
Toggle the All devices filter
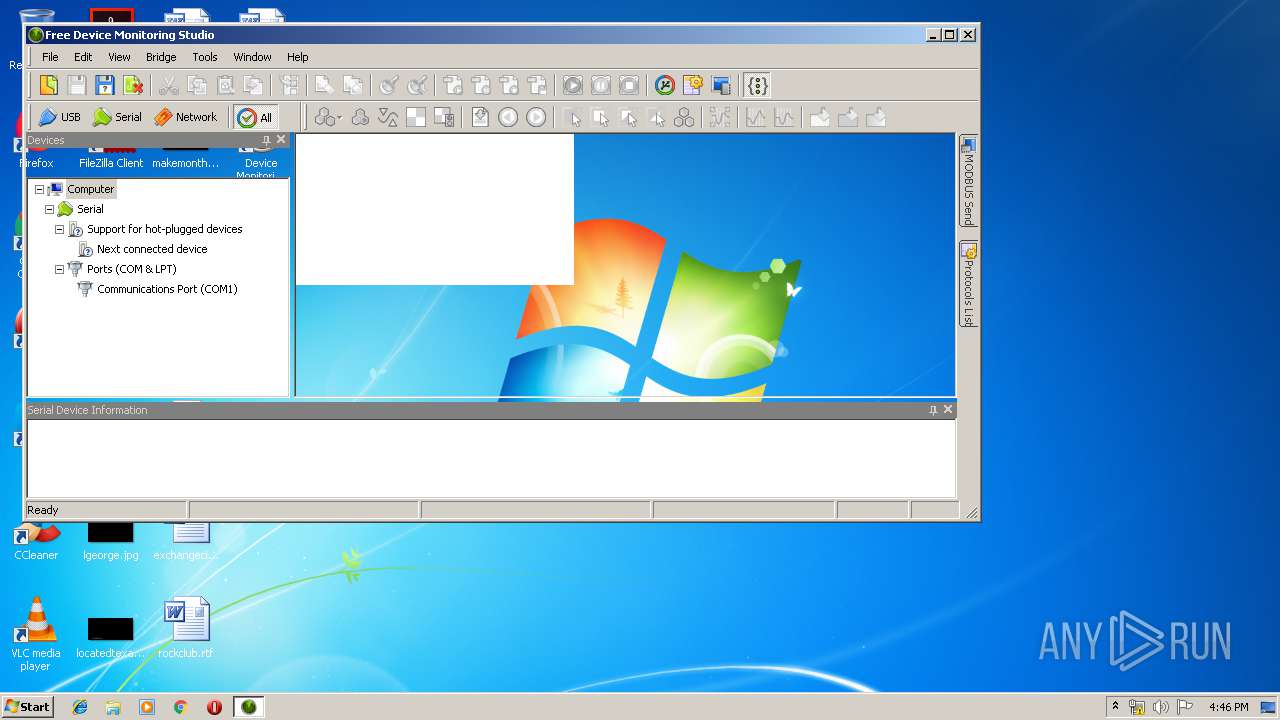pos(255,117)
